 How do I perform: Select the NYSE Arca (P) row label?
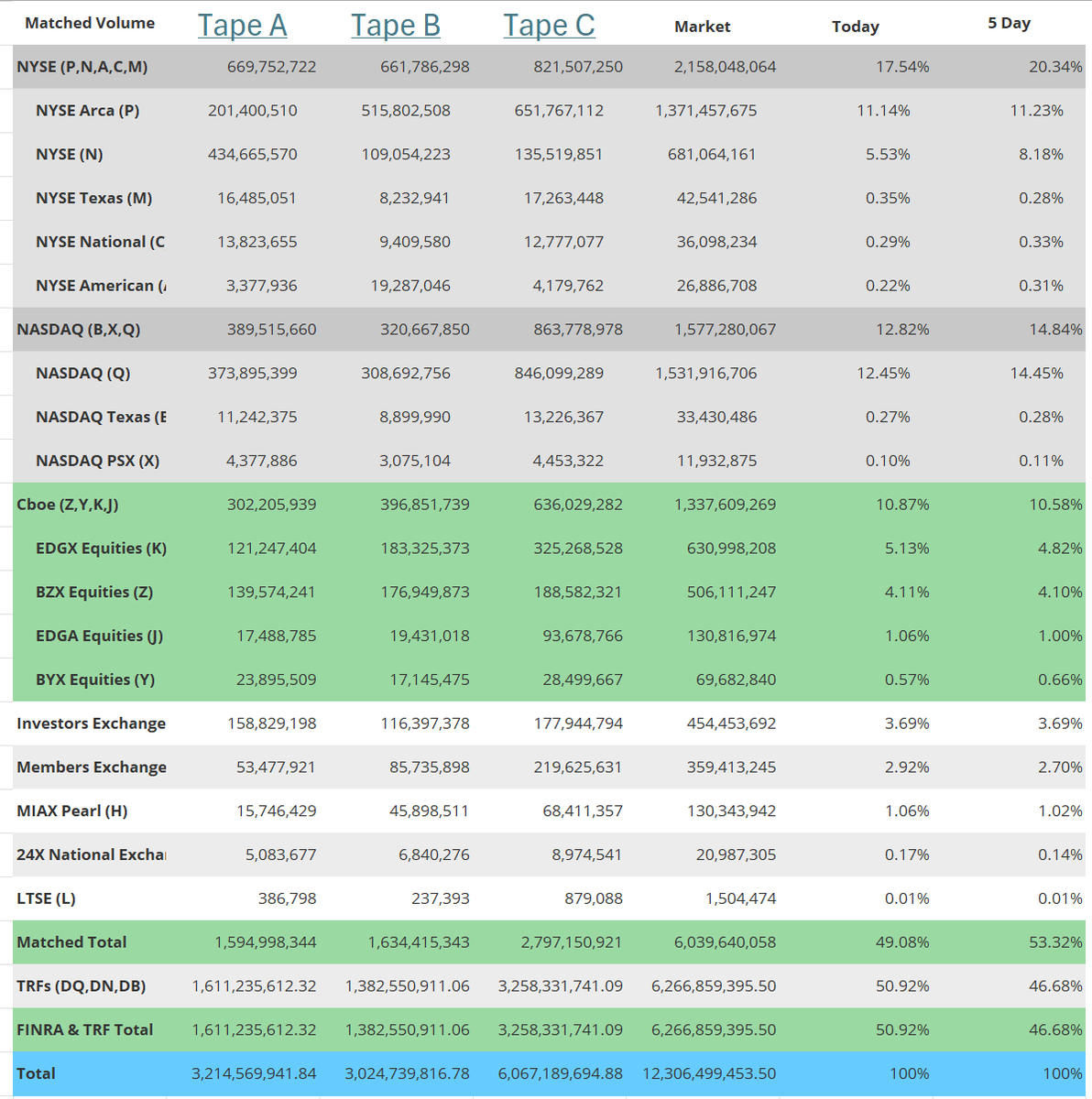[x=88, y=111]
